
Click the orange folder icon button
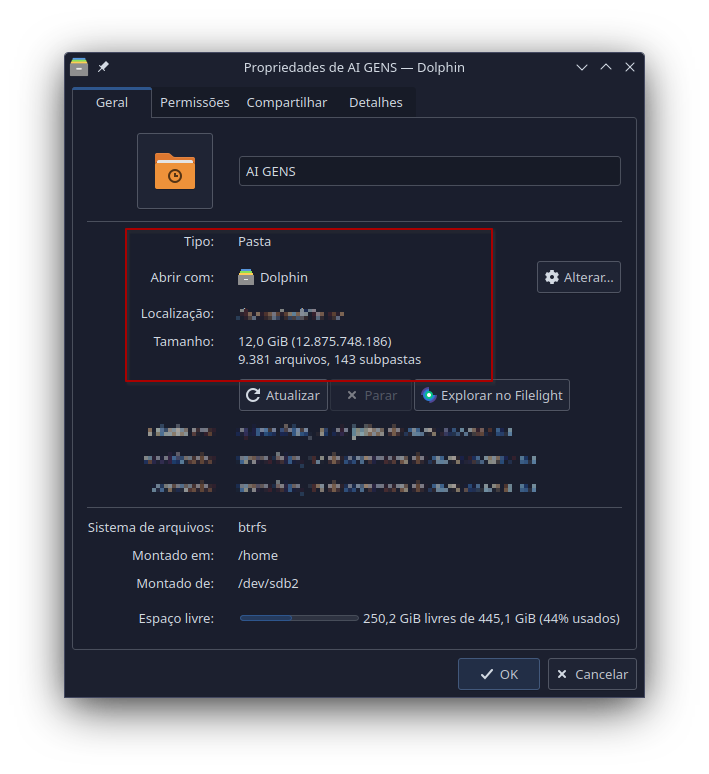pos(175,171)
